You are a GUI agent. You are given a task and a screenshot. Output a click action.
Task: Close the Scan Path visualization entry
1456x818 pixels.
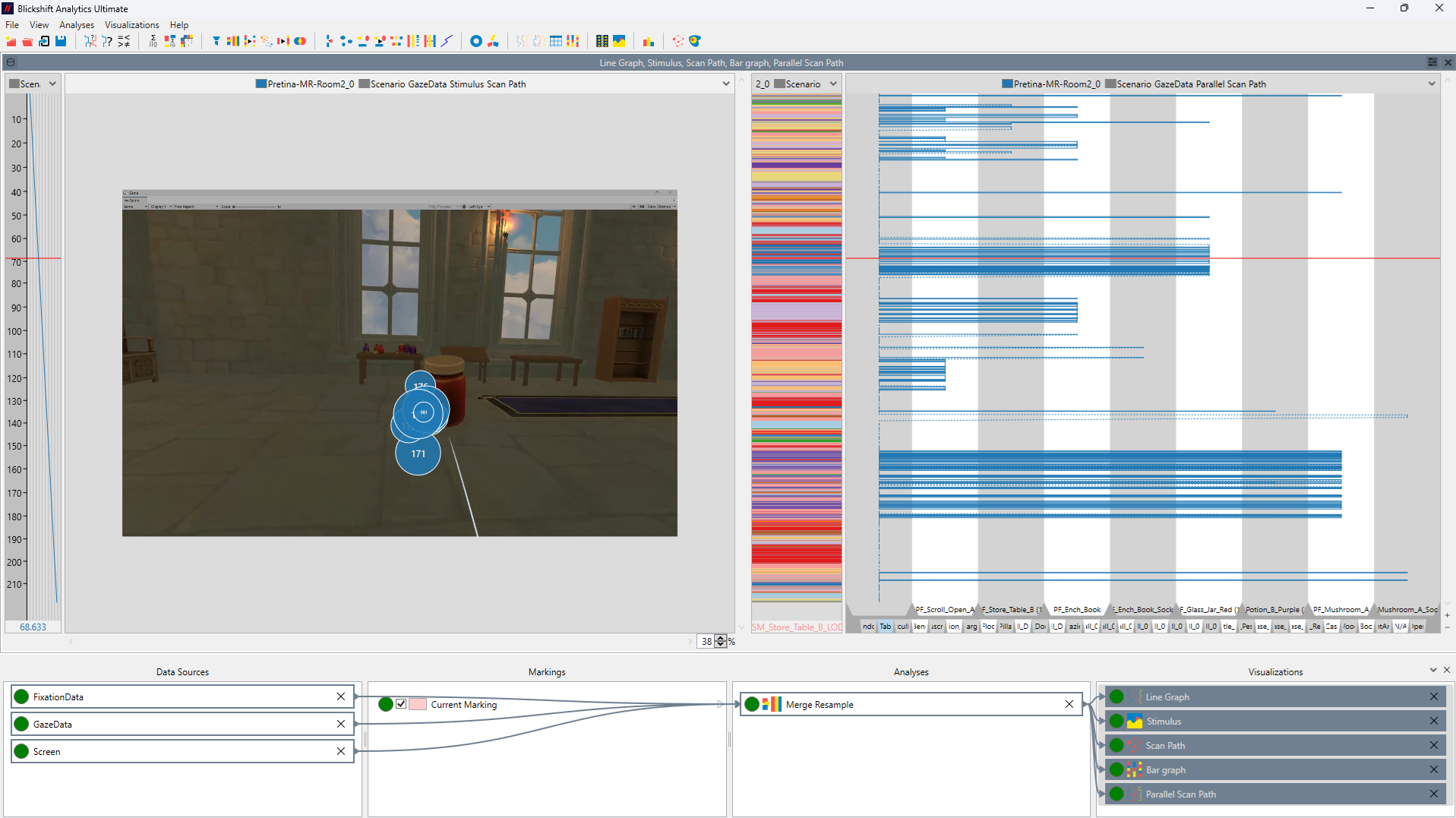(x=1434, y=745)
